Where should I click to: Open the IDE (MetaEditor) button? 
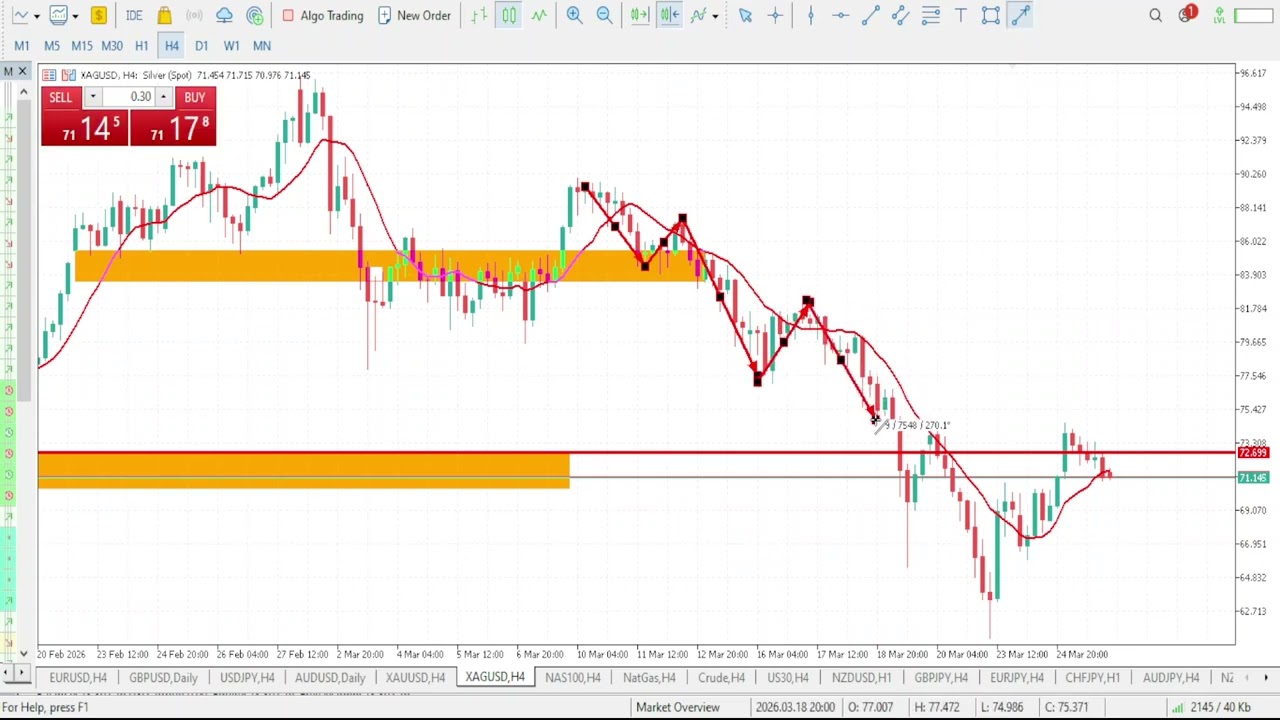tap(134, 15)
